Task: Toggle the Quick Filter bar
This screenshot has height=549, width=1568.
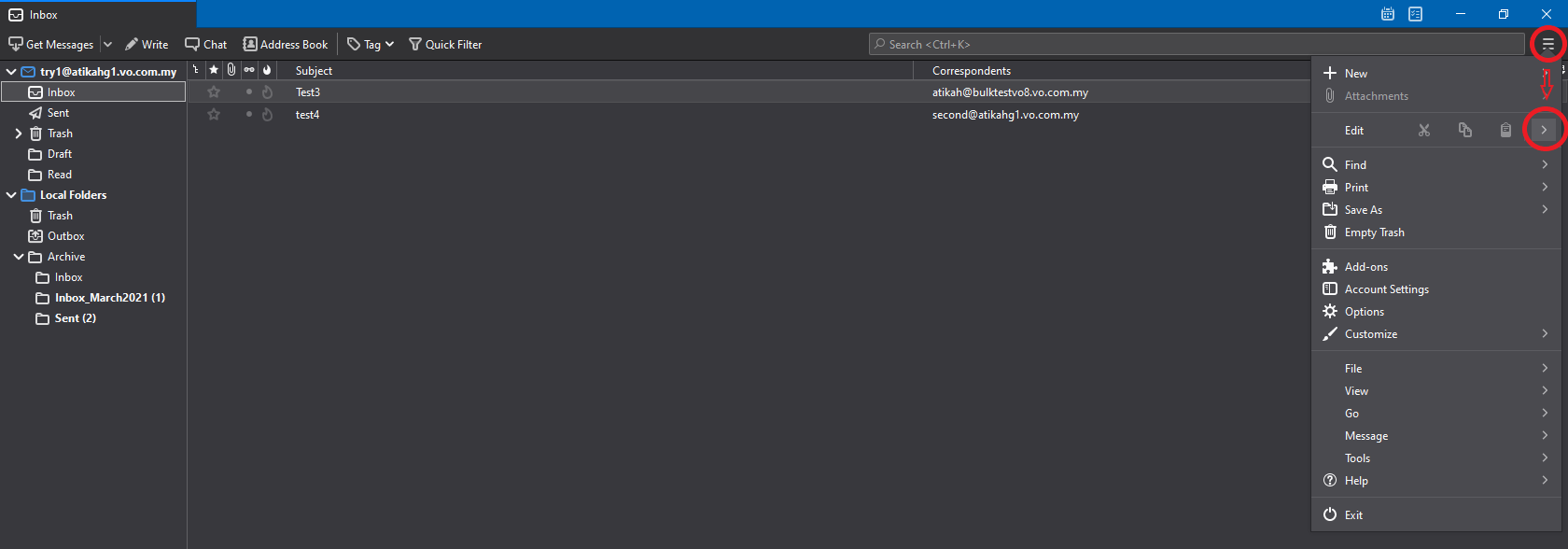Action: coord(445,44)
